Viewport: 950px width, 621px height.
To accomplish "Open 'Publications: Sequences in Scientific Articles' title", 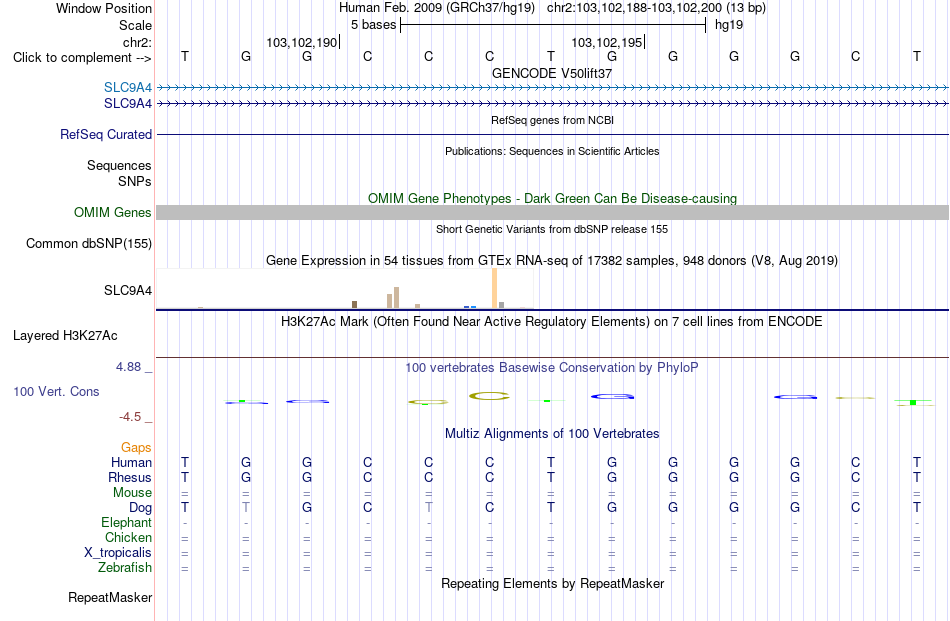I will coord(552,151).
